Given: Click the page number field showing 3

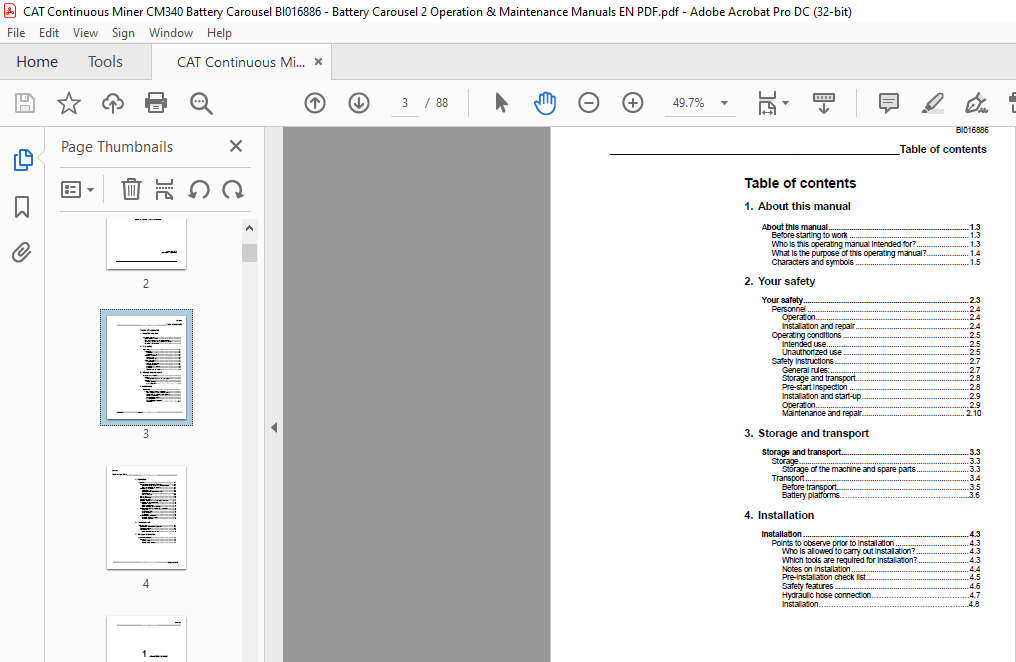Looking at the screenshot, I should (405, 103).
